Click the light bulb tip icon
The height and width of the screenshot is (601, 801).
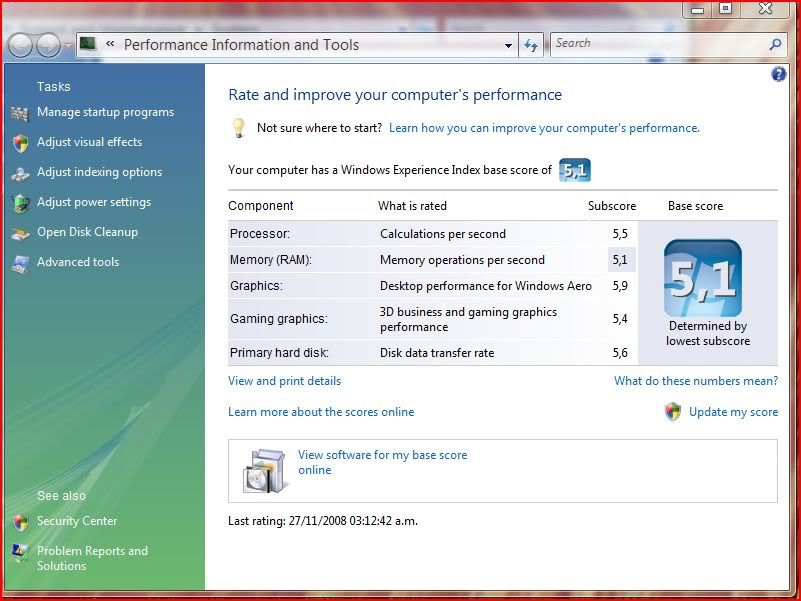click(x=239, y=128)
